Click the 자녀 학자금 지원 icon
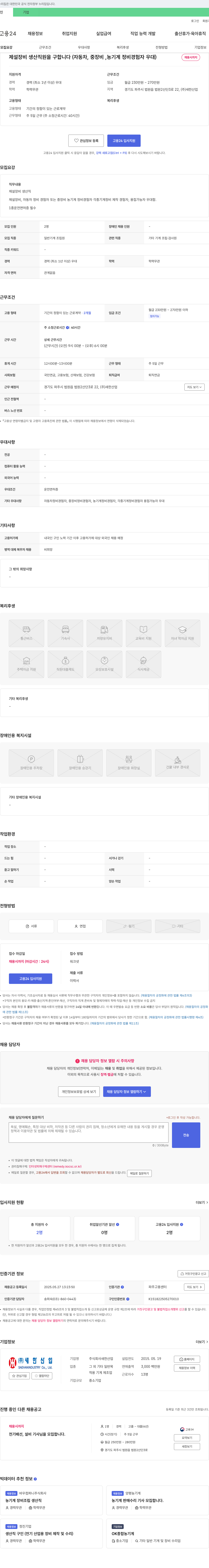The image size is (209, 1568). 182,634
